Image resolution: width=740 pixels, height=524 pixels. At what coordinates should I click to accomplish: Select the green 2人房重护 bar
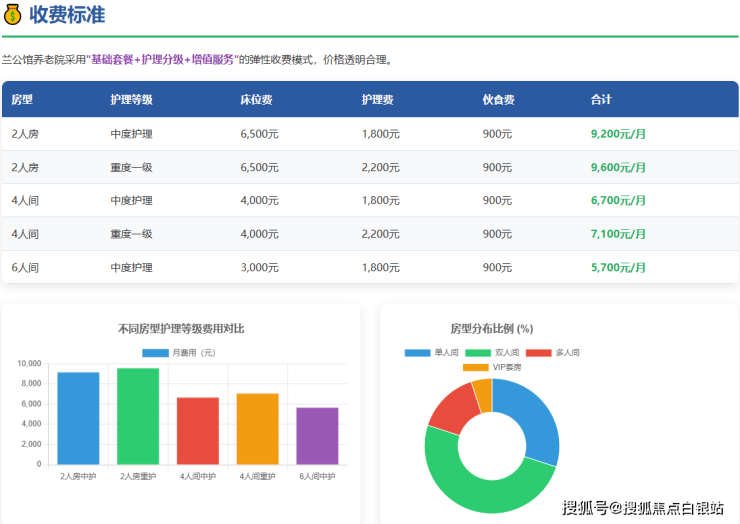138,416
